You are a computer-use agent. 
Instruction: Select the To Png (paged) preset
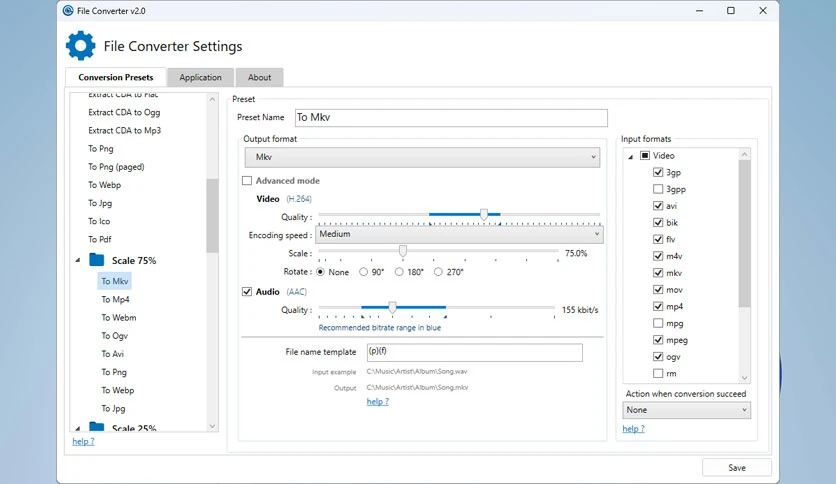(x=116, y=167)
